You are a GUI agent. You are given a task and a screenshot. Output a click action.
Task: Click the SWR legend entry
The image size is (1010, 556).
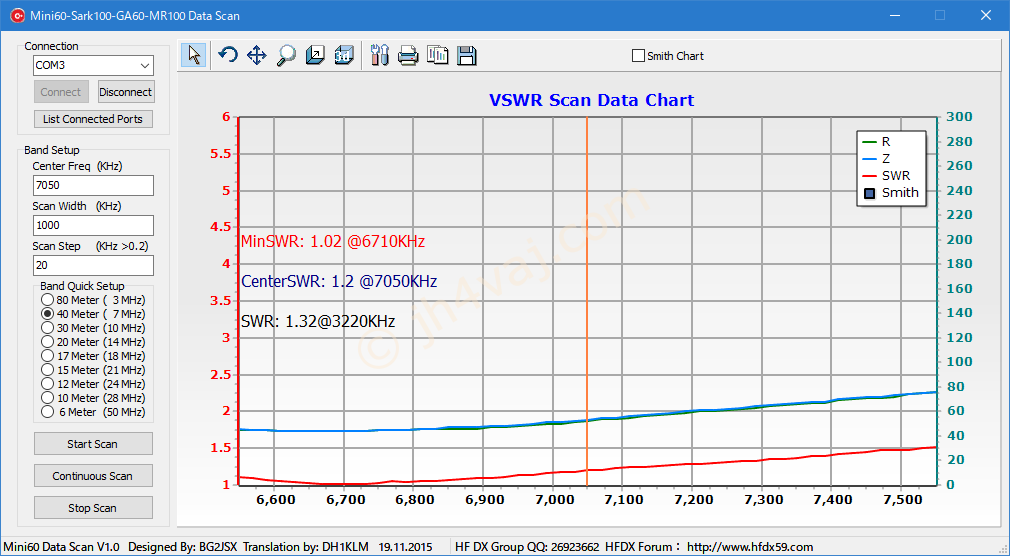click(886, 175)
